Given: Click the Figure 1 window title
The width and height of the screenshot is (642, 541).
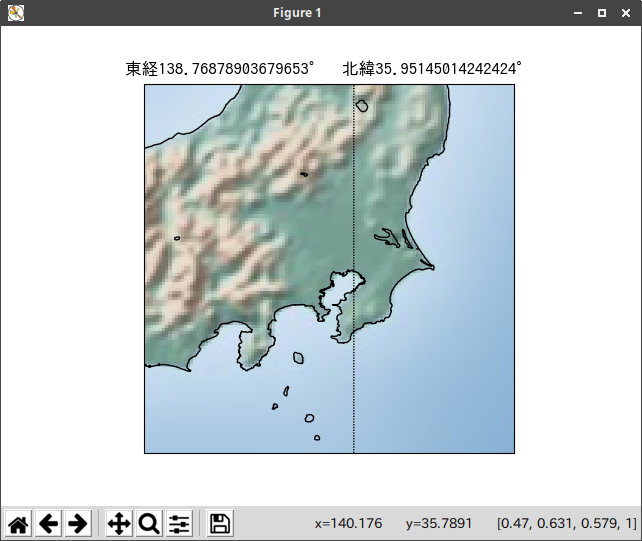Looking at the screenshot, I should pos(297,13).
